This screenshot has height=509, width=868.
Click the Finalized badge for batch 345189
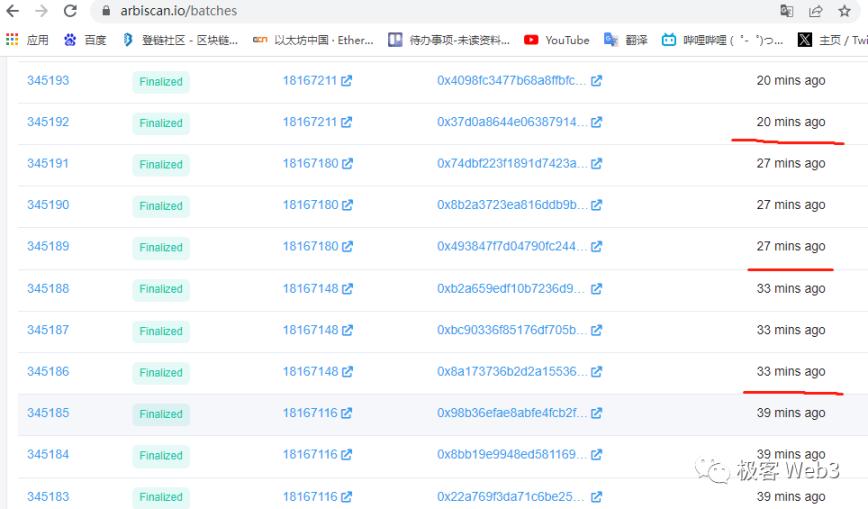pyautogui.click(x=161, y=247)
